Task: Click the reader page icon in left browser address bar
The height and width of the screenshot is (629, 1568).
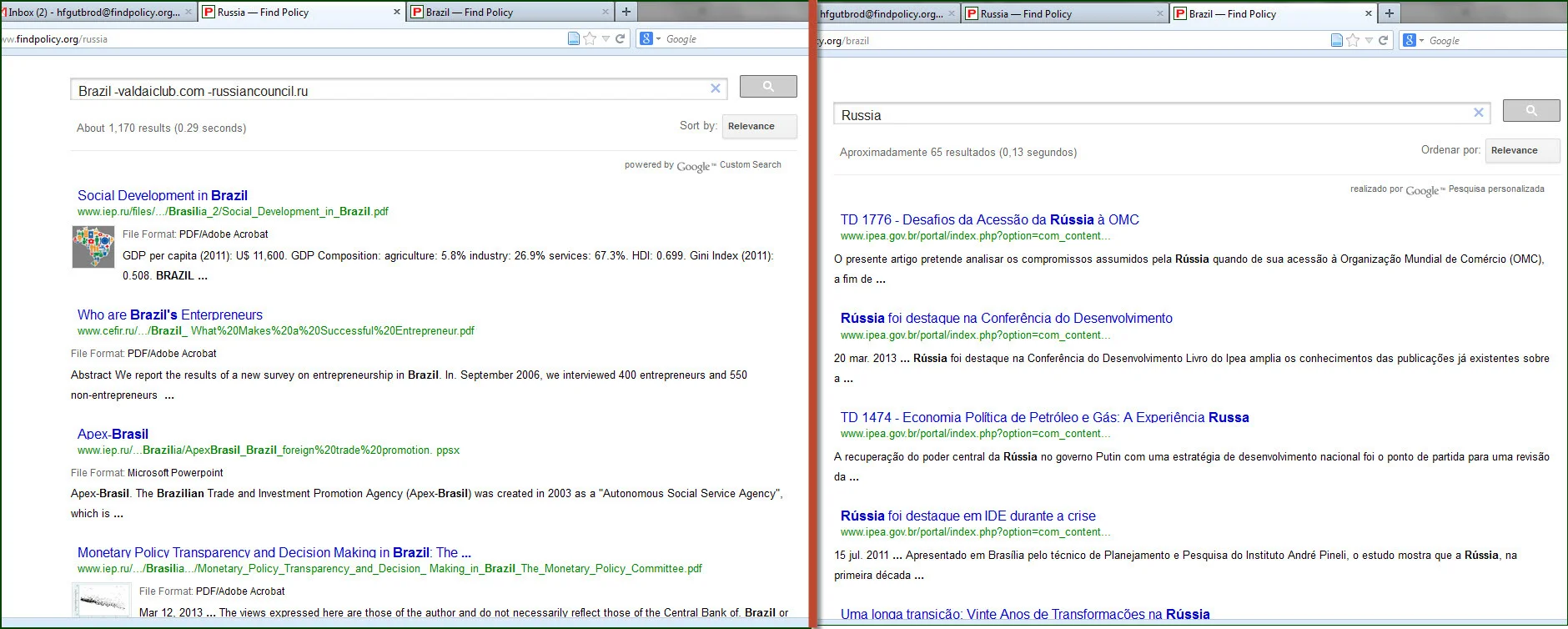Action: (x=574, y=38)
